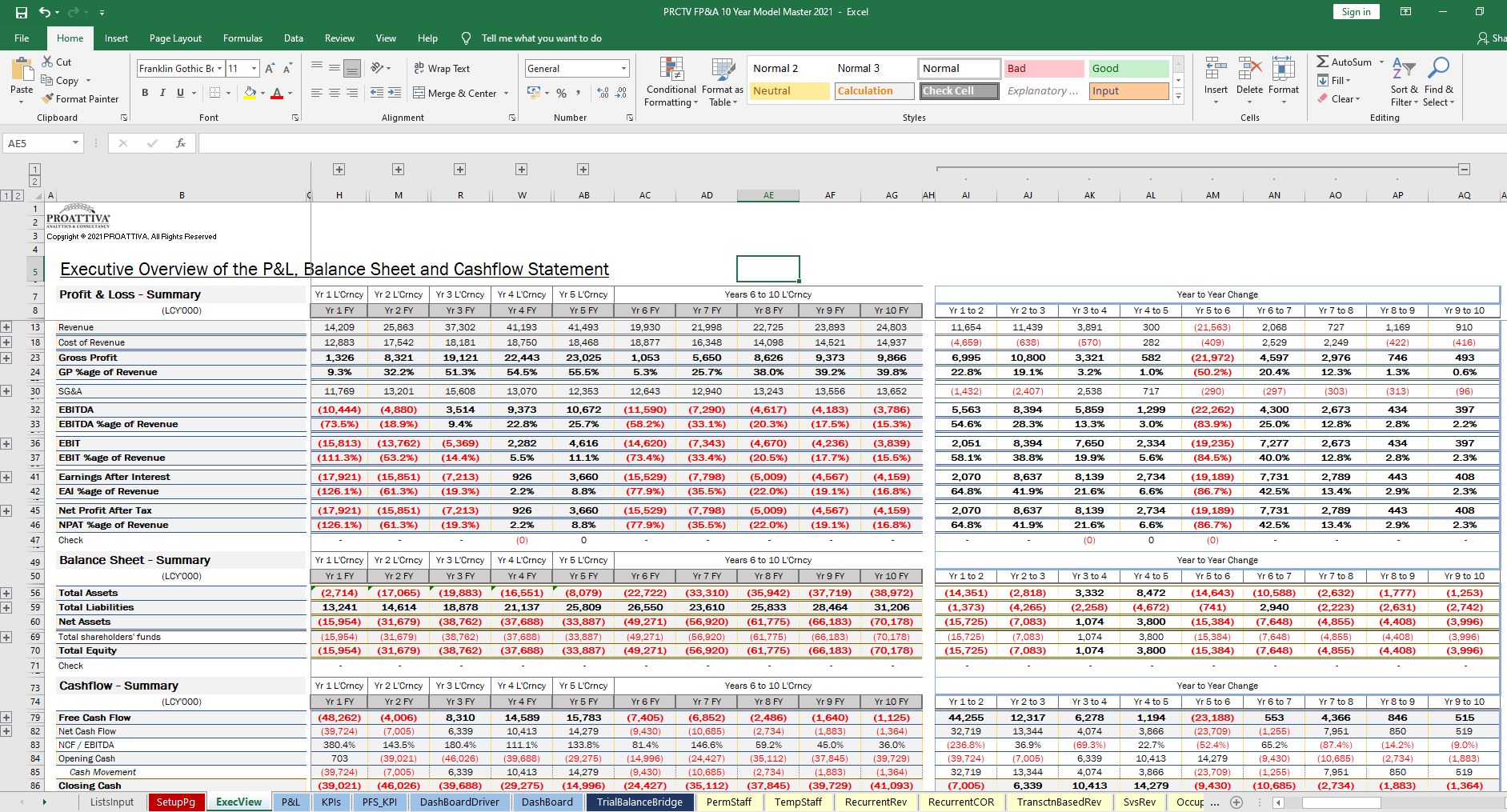
Task: Open the font name dropdown
Action: (219, 69)
